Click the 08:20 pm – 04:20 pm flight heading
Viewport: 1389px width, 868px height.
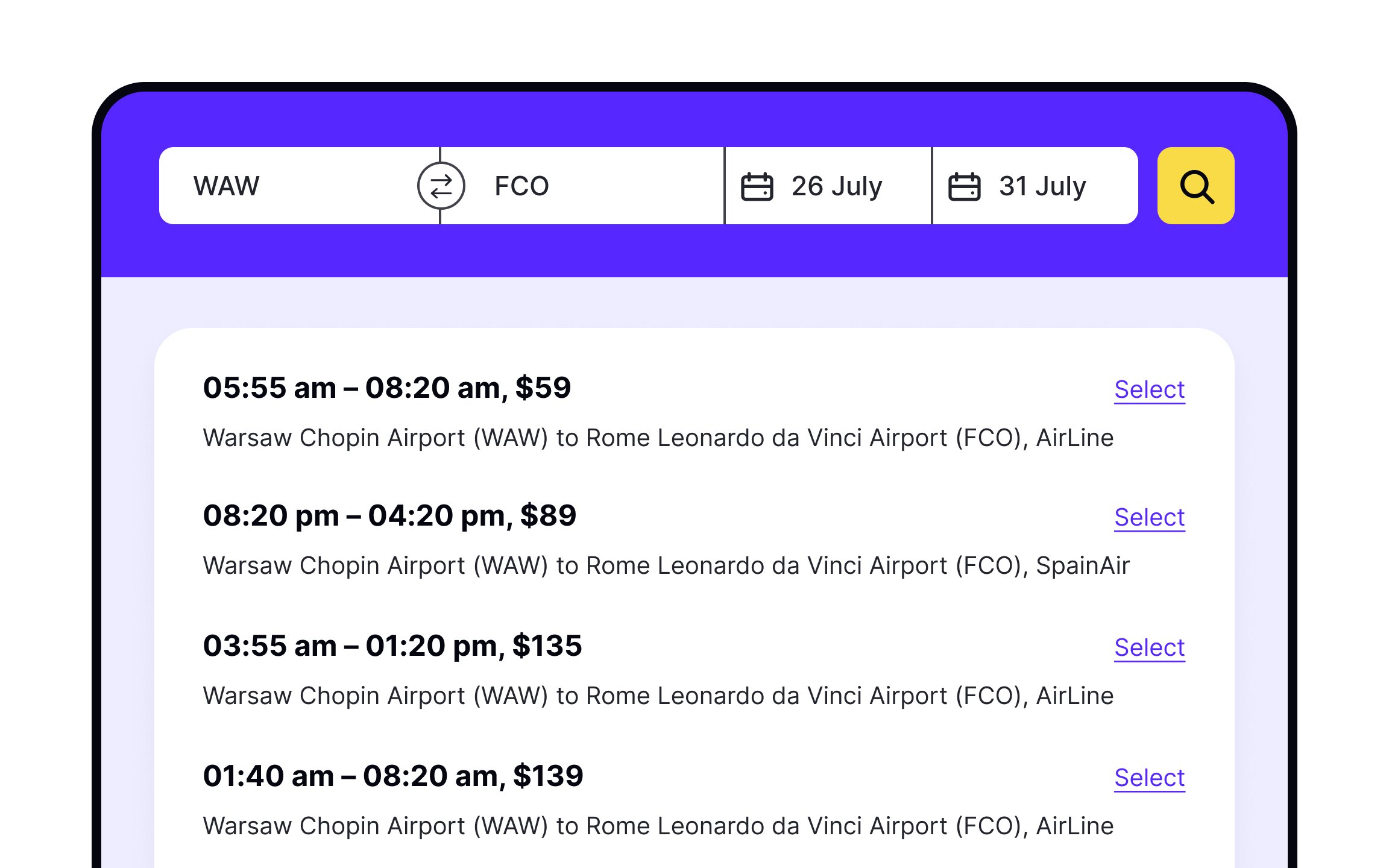(389, 516)
